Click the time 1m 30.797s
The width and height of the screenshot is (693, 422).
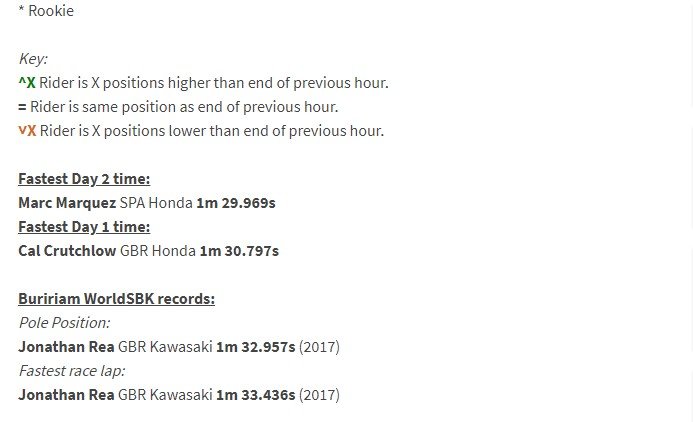tap(240, 251)
